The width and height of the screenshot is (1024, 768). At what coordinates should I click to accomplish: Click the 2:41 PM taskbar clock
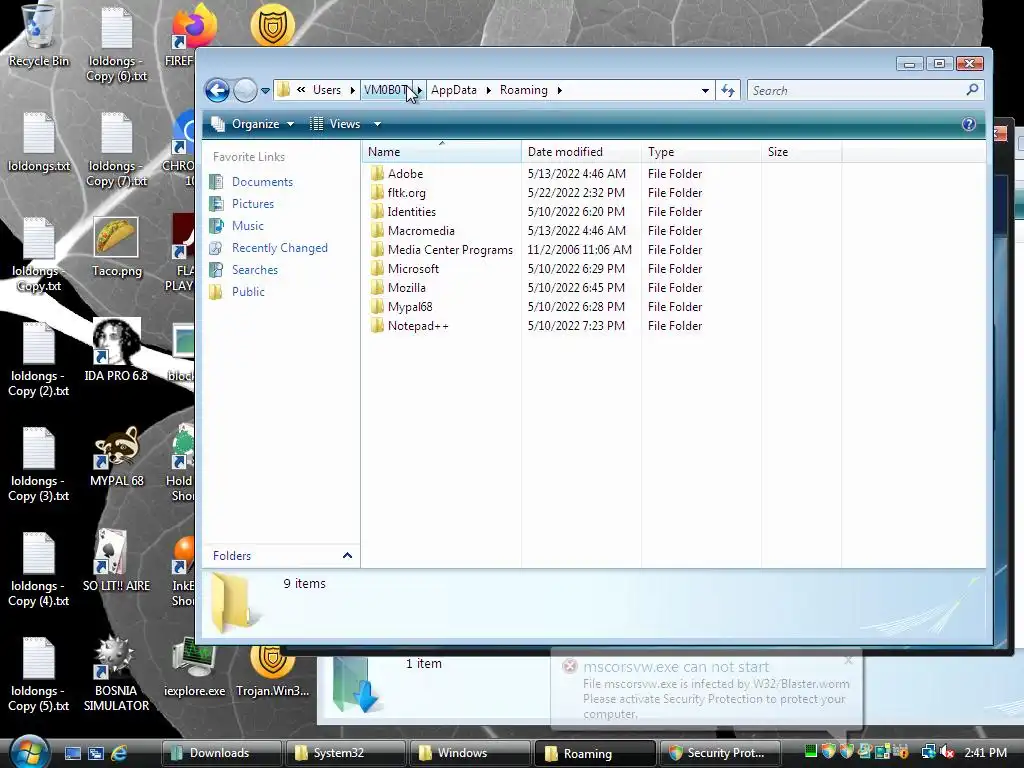985,753
